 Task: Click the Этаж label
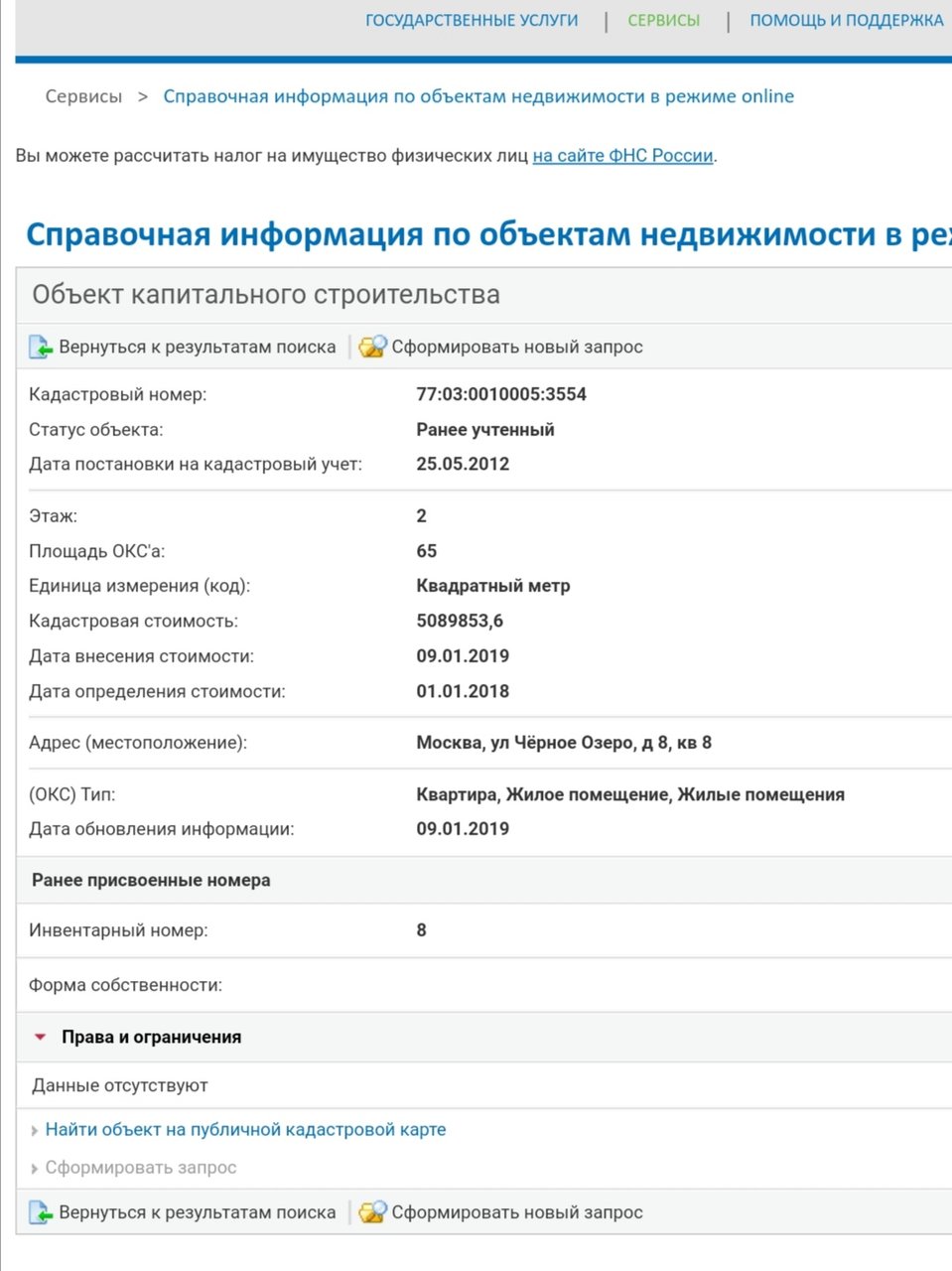[x=53, y=516]
